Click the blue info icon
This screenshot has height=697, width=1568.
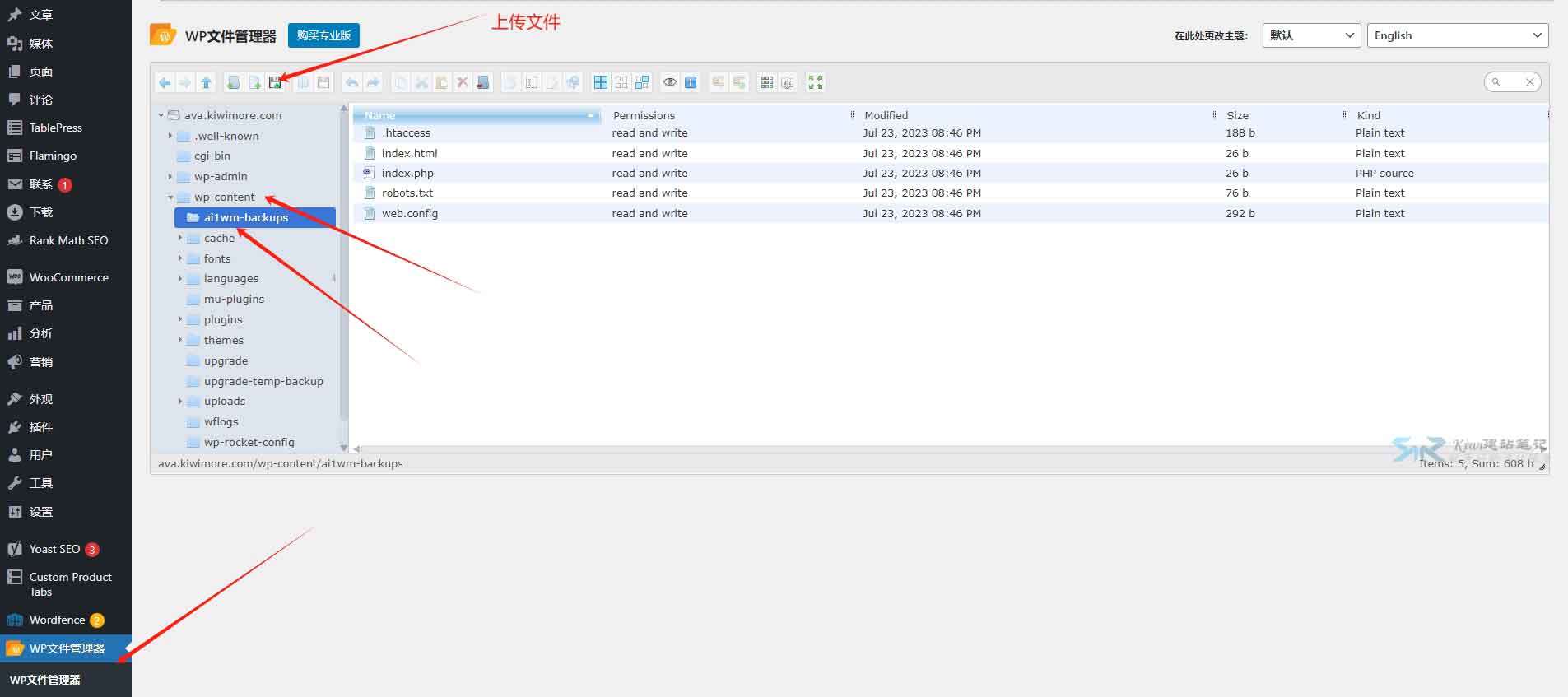691,82
